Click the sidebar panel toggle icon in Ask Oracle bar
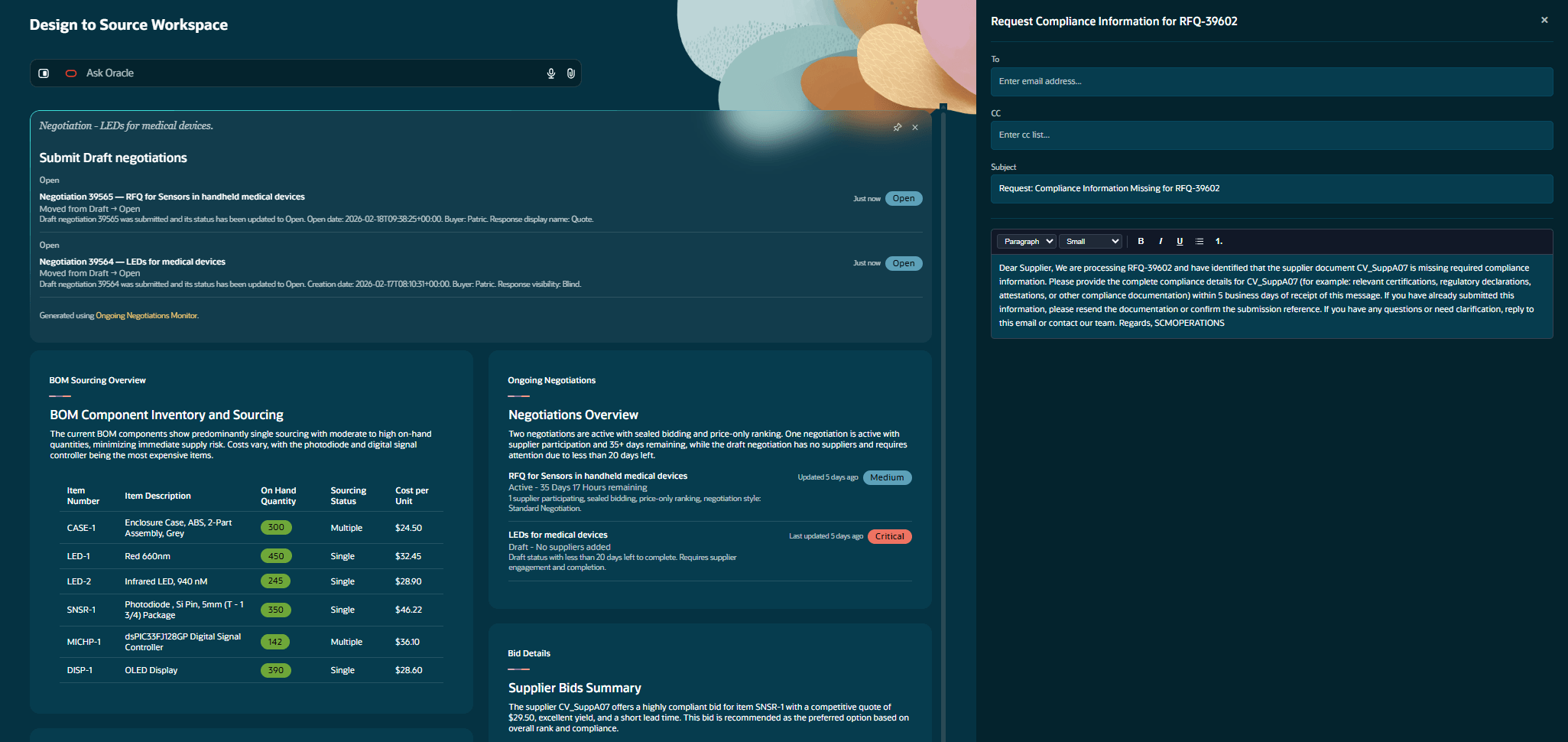The width and height of the screenshot is (1568, 742). point(44,73)
